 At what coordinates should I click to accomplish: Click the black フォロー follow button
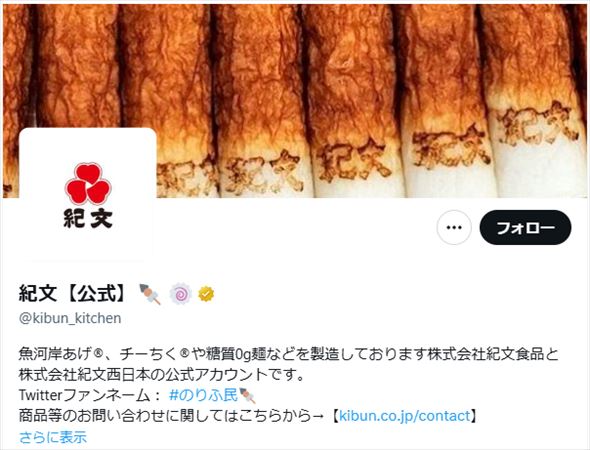click(525, 227)
